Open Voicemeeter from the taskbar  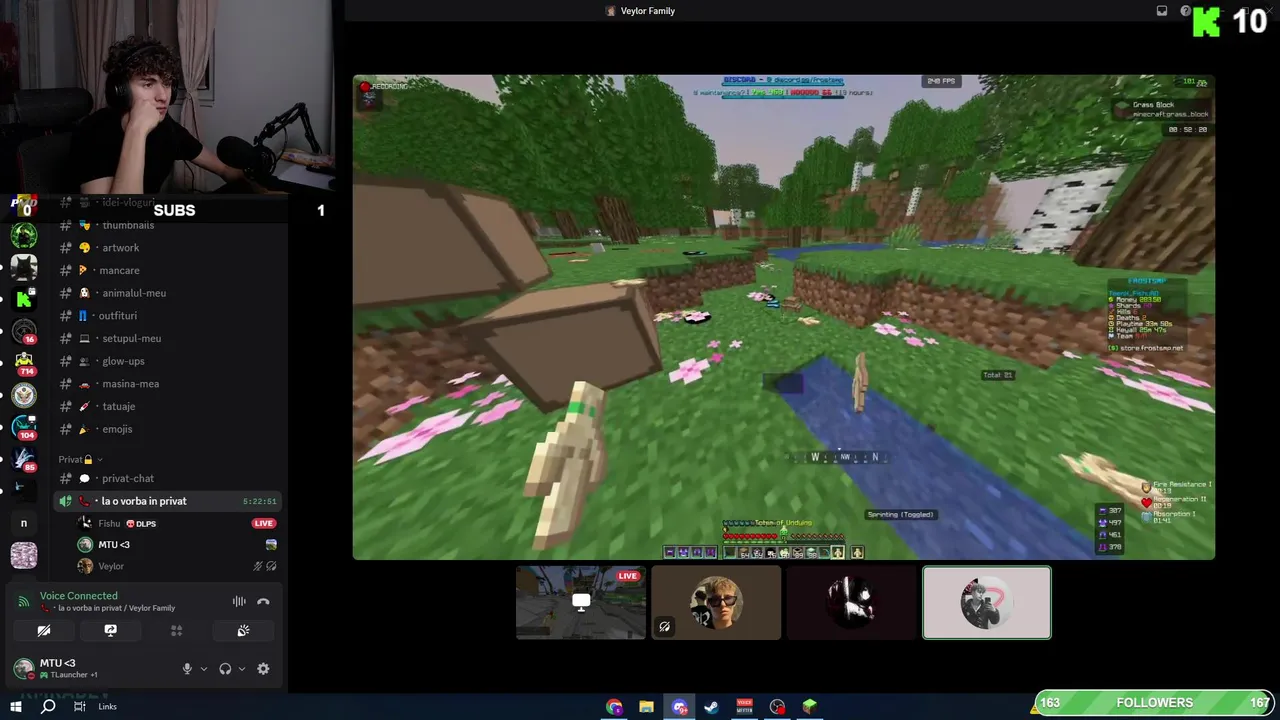(745, 707)
